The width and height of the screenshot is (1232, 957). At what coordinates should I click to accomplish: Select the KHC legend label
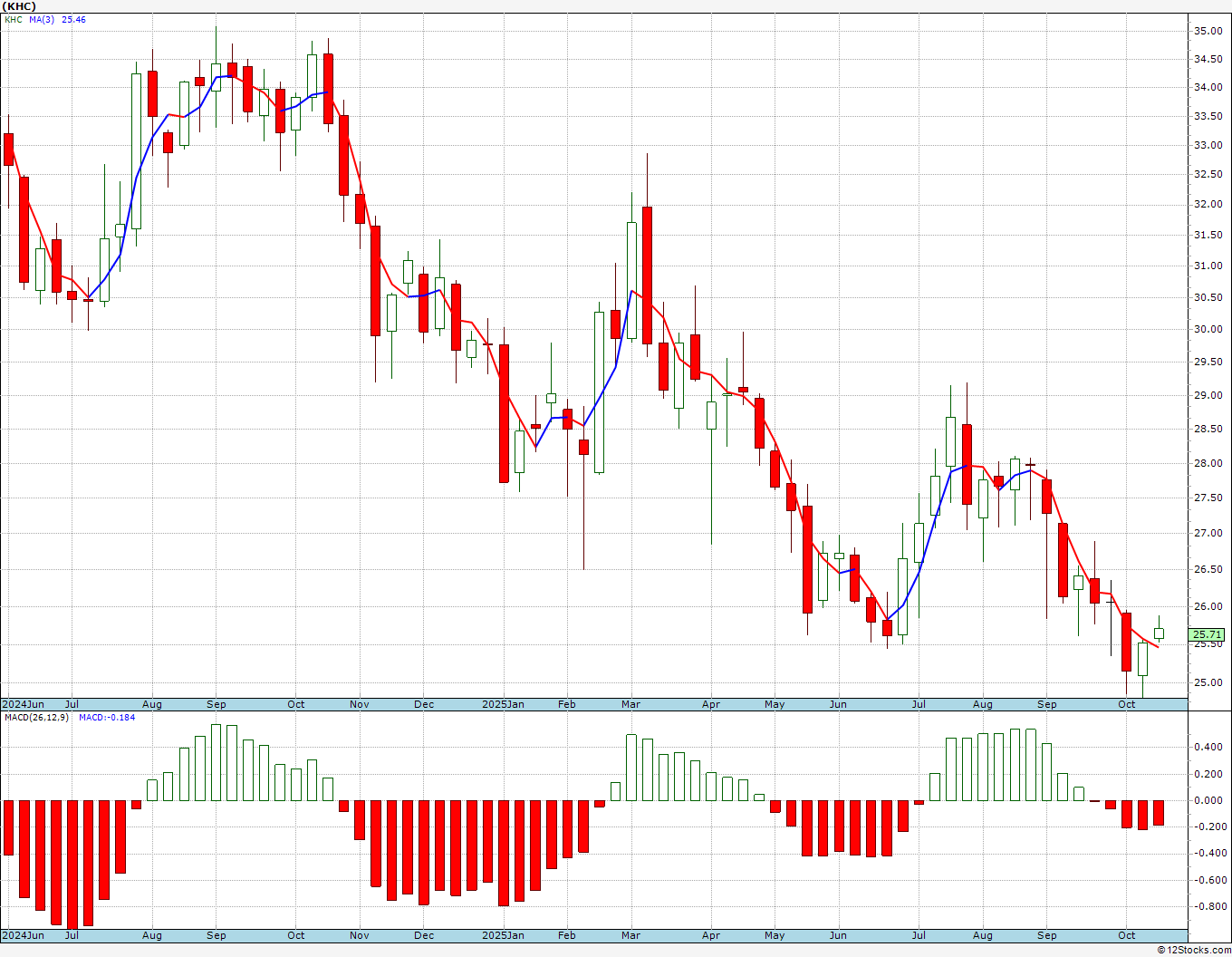[13, 19]
